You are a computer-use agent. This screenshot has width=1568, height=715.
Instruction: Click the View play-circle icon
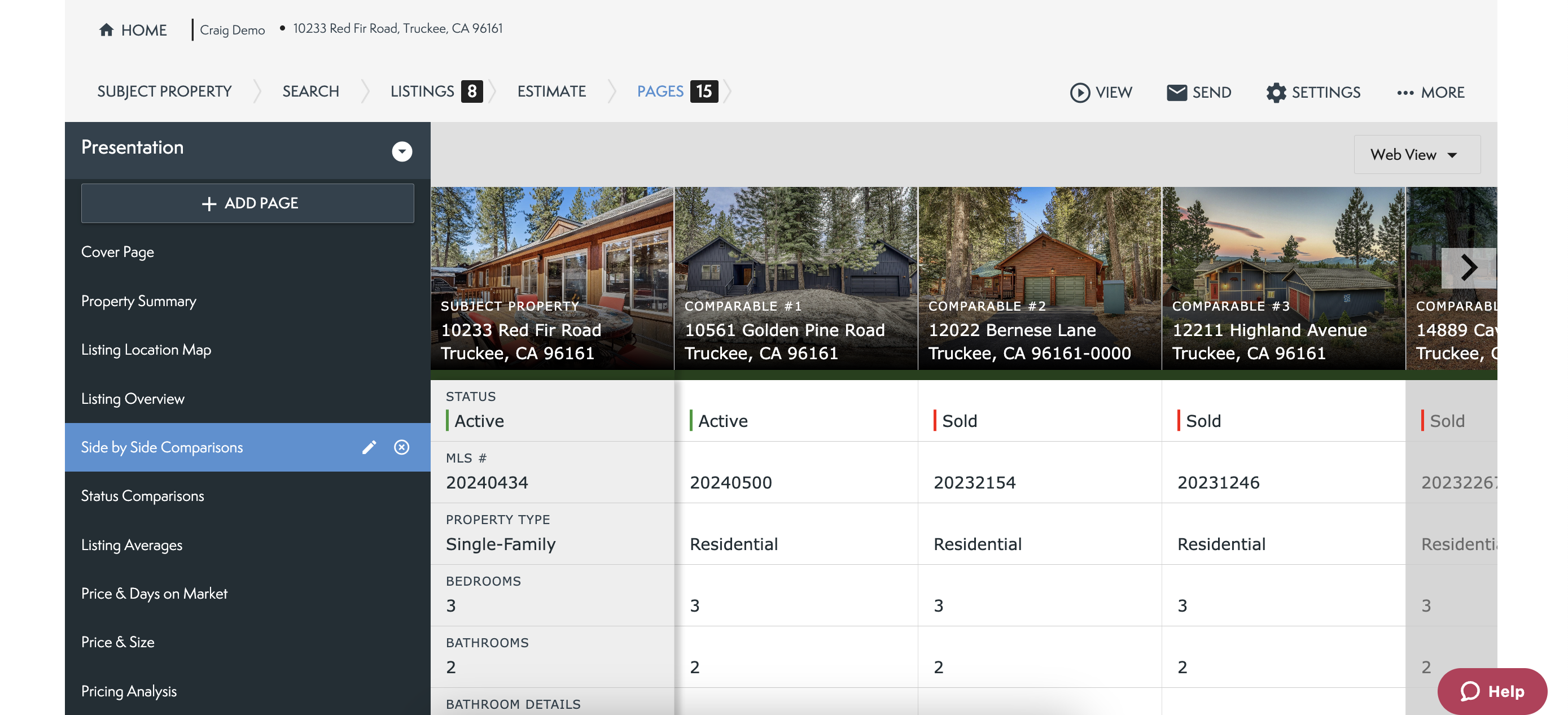[1079, 92]
